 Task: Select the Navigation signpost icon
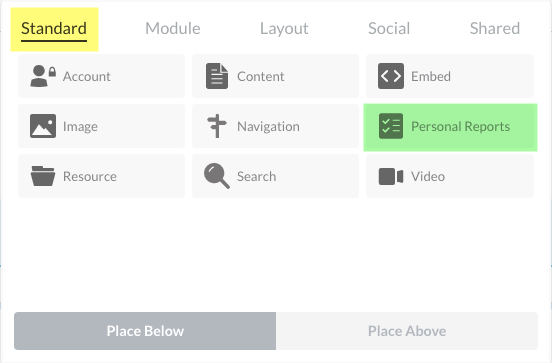click(217, 126)
